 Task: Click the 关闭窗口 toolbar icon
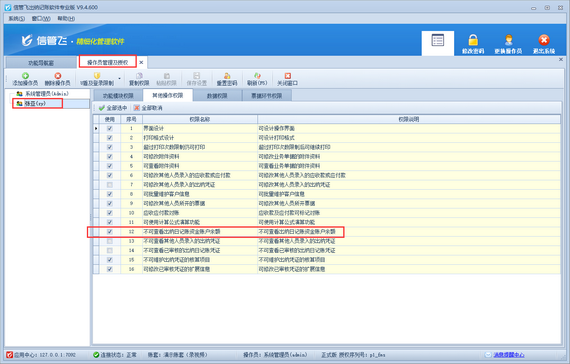tap(288, 76)
